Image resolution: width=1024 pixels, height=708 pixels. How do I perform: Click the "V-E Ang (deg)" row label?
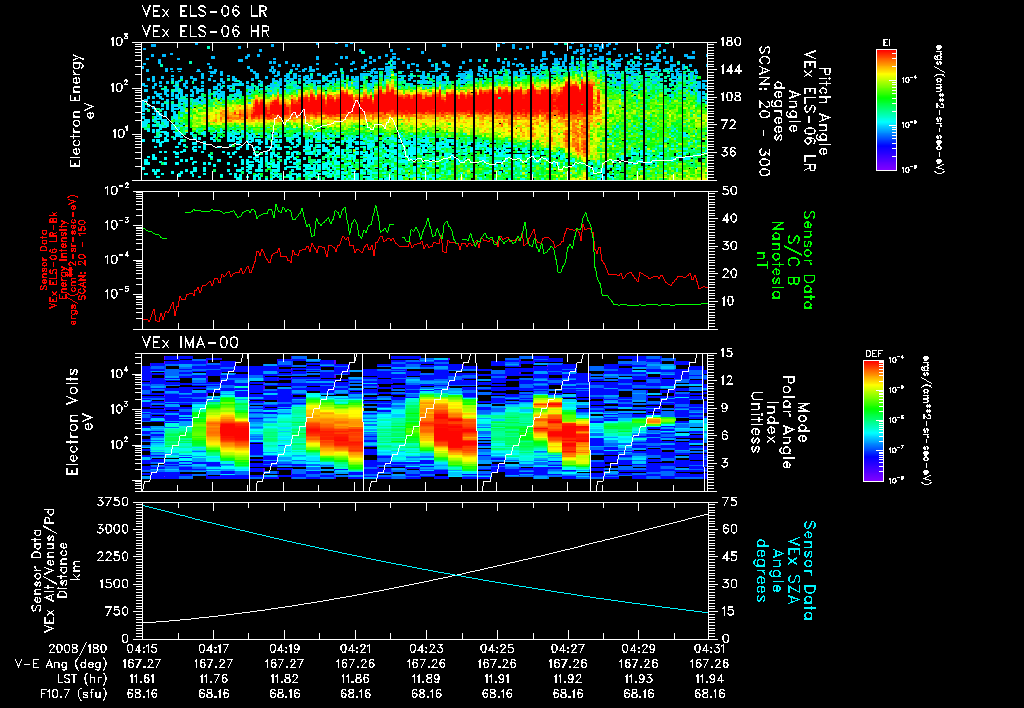click(61, 664)
